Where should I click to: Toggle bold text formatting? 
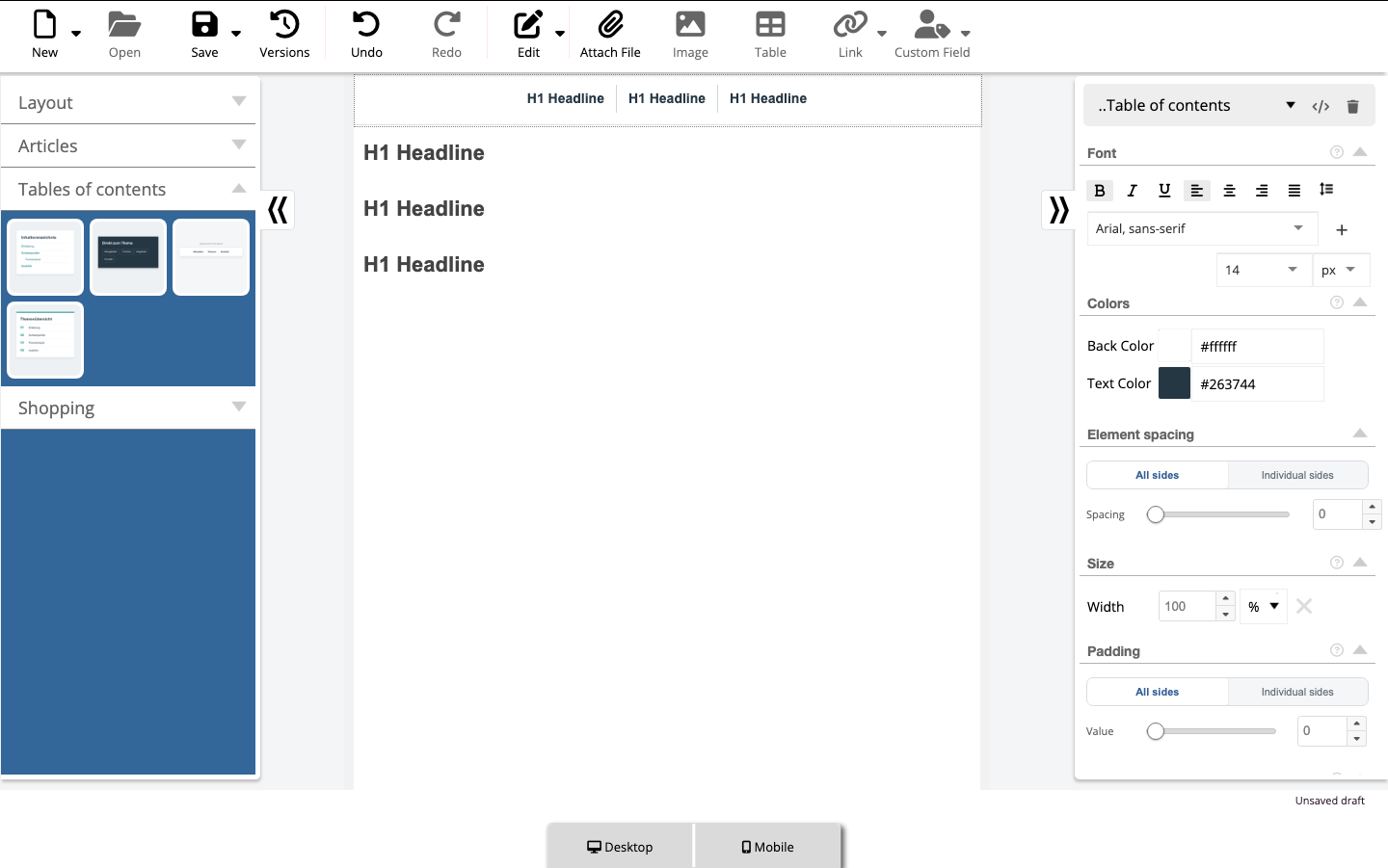(x=1100, y=191)
